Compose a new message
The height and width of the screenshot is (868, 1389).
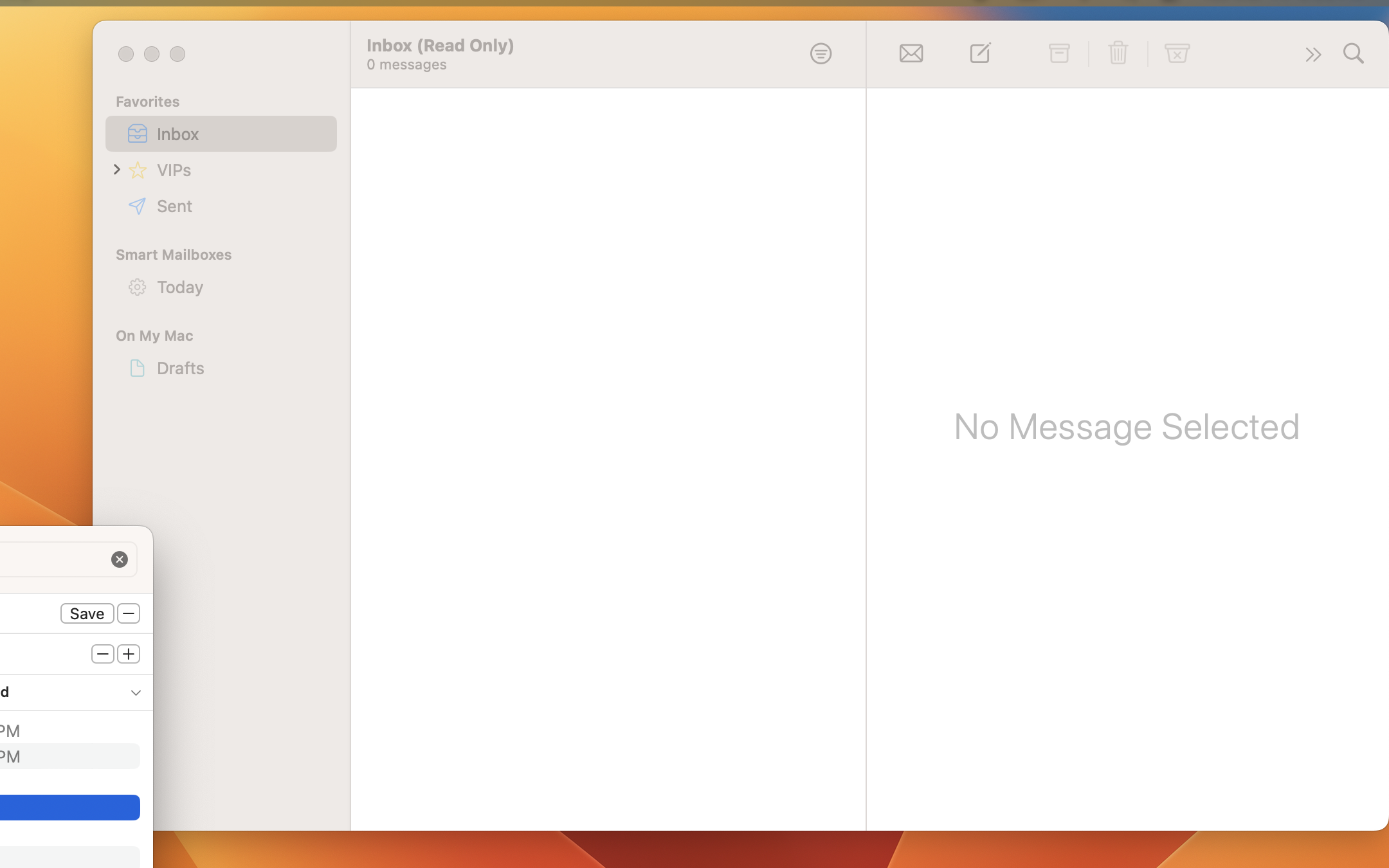[x=980, y=53]
